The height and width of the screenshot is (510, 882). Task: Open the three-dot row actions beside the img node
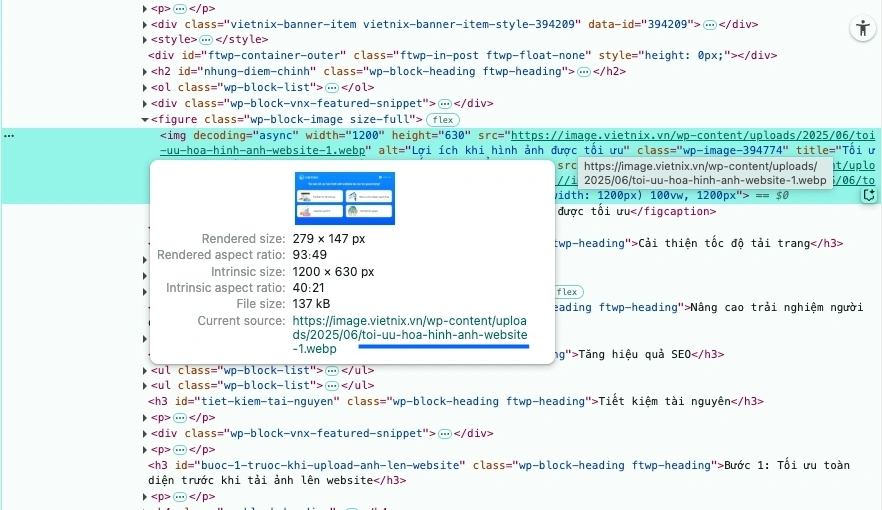pos(9,136)
